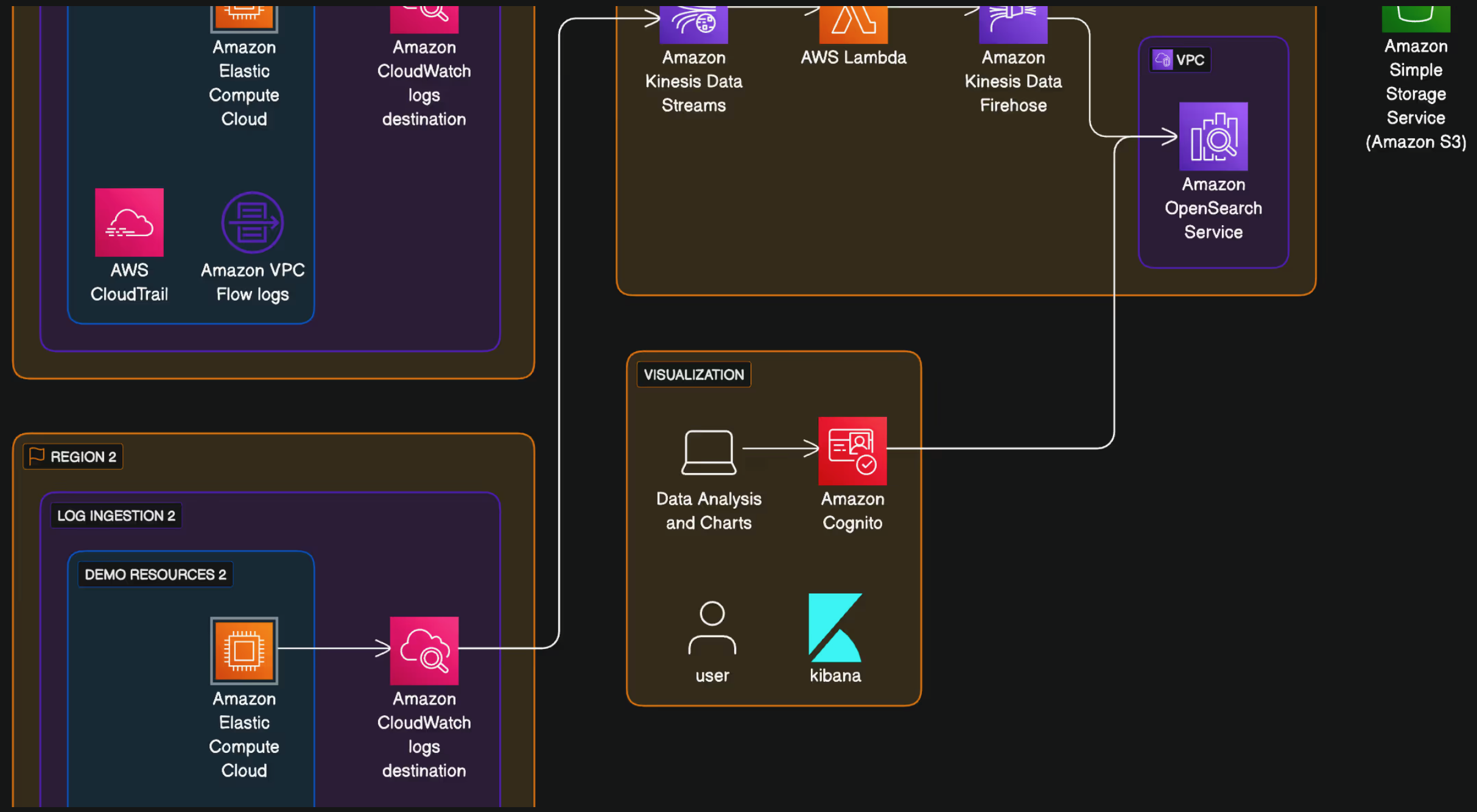
Task: Click Region 2 'Amazon CloudWatch logs destination' caption
Action: [x=424, y=735]
